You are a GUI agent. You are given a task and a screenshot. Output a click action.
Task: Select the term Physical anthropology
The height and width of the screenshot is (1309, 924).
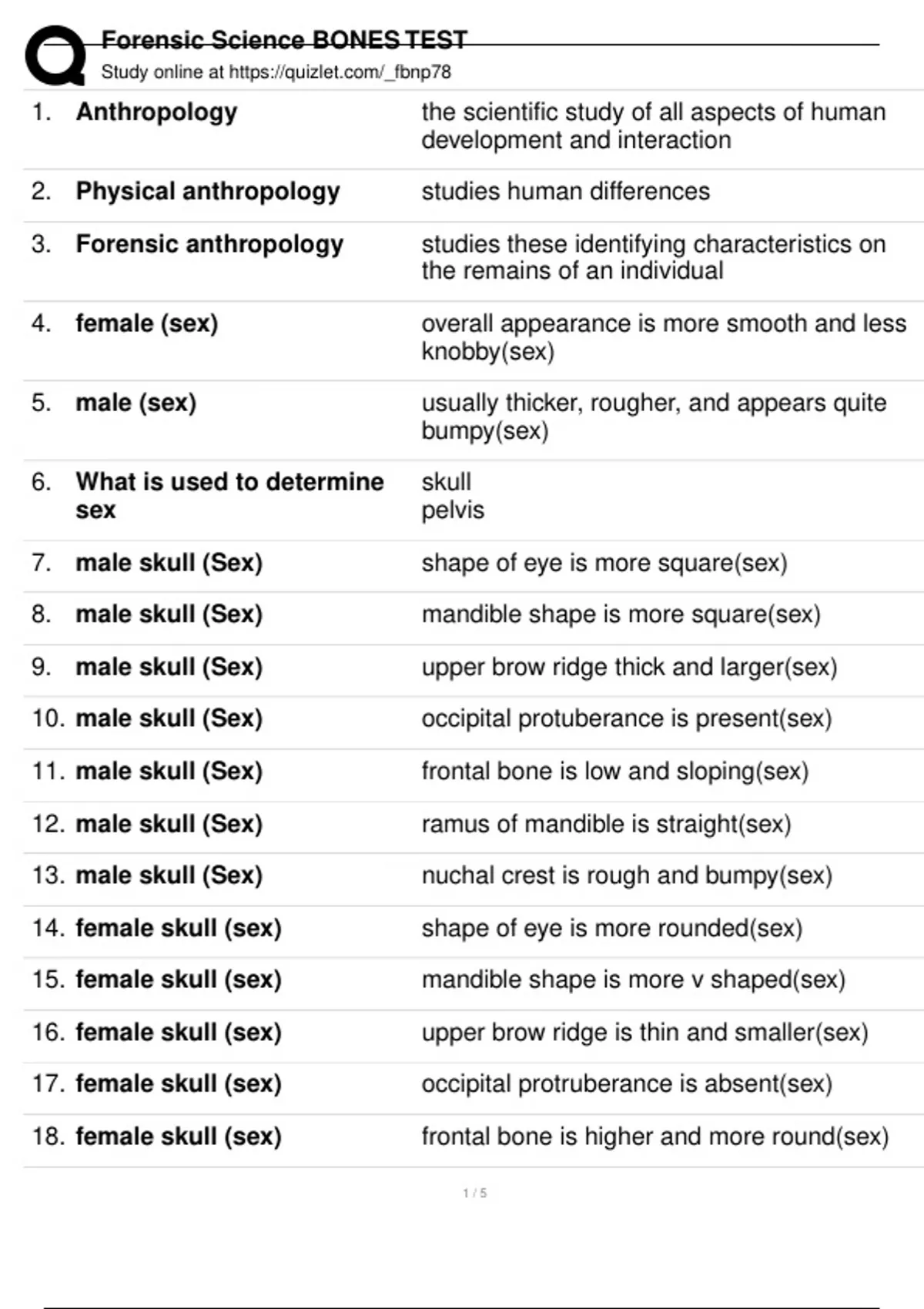tap(207, 191)
